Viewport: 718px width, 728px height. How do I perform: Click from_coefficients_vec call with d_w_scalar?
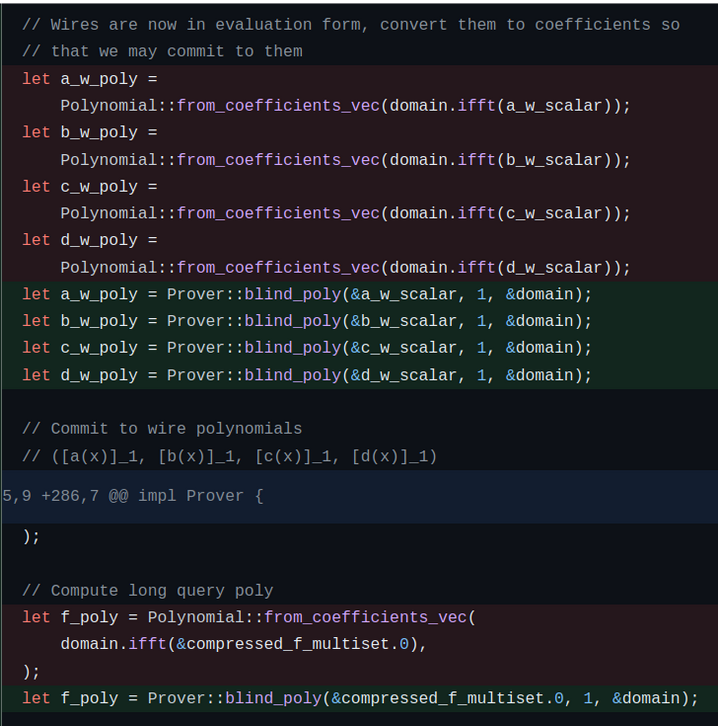[346, 268]
